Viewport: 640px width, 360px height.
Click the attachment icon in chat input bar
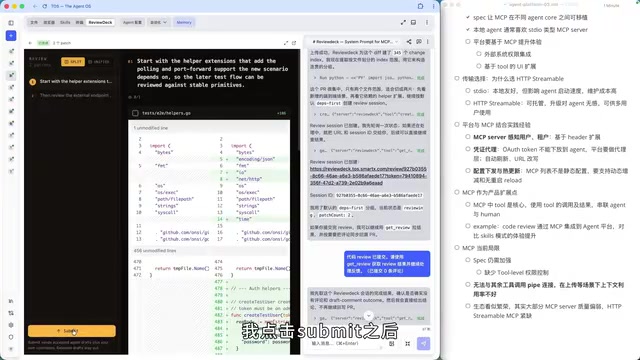pyautogui.click(x=391, y=344)
